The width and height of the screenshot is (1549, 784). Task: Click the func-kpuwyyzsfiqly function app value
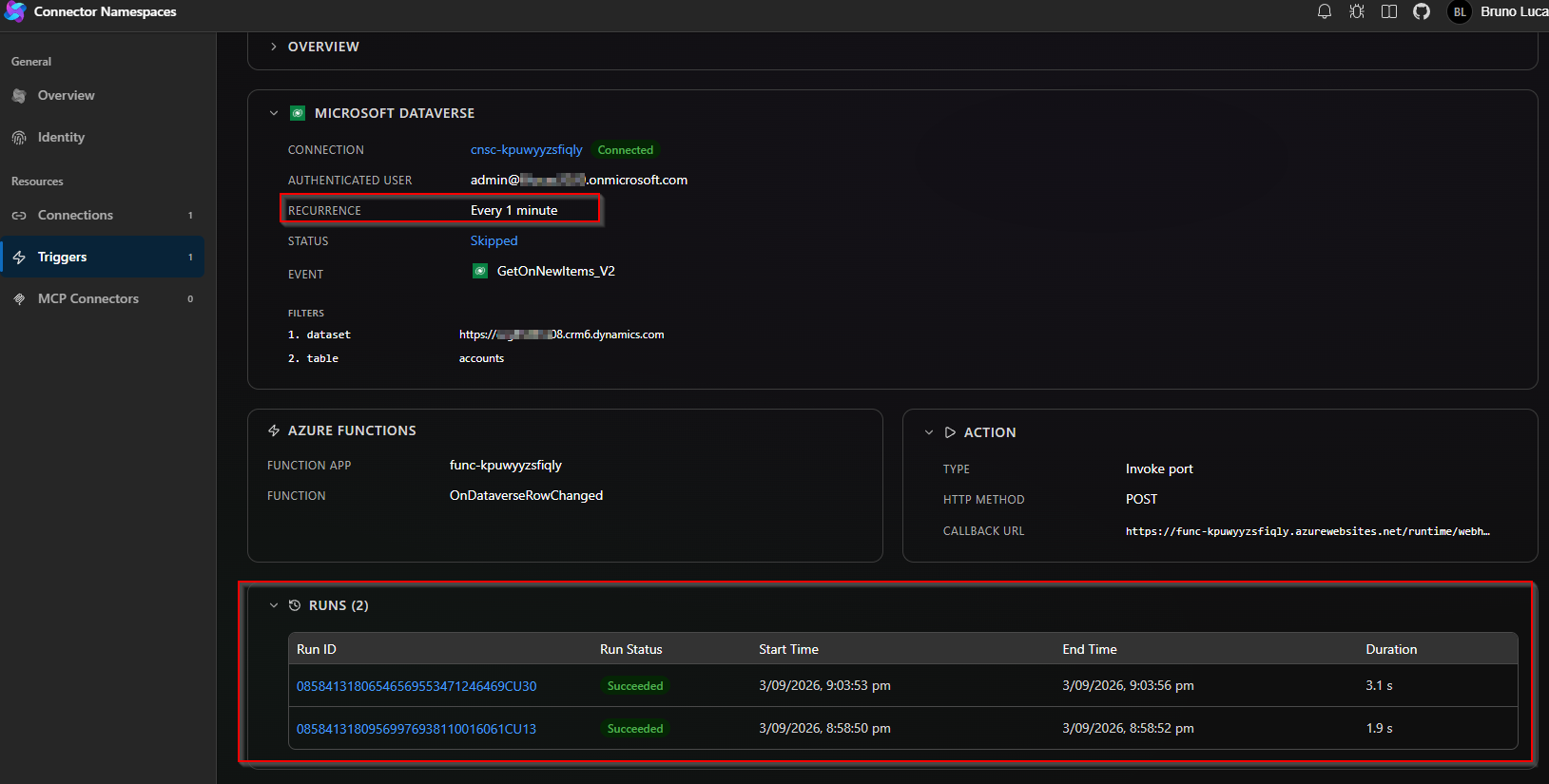[506, 466]
